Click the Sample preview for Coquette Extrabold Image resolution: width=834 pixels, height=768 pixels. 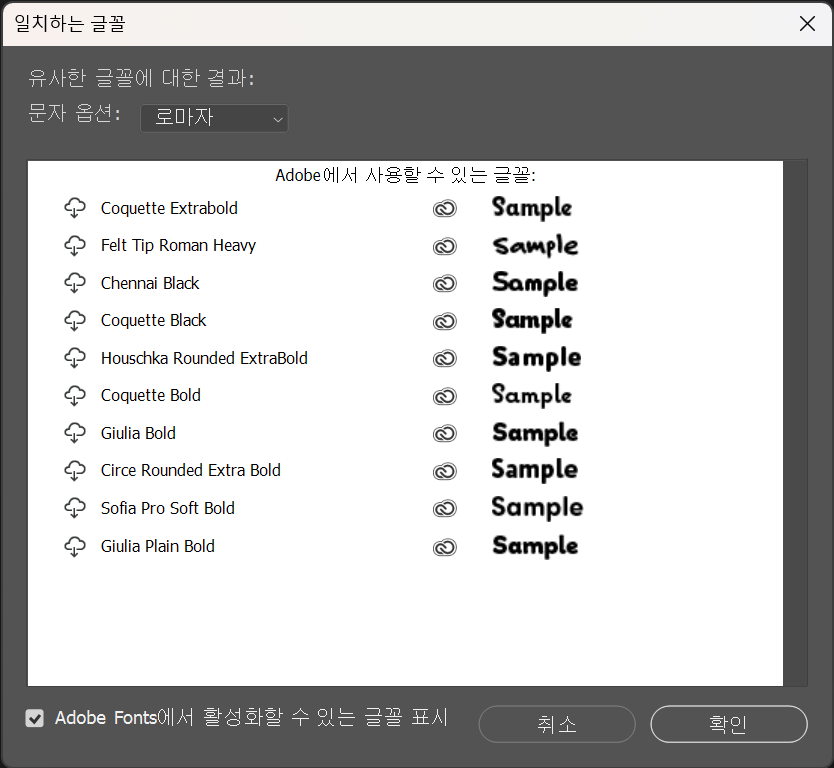532,208
